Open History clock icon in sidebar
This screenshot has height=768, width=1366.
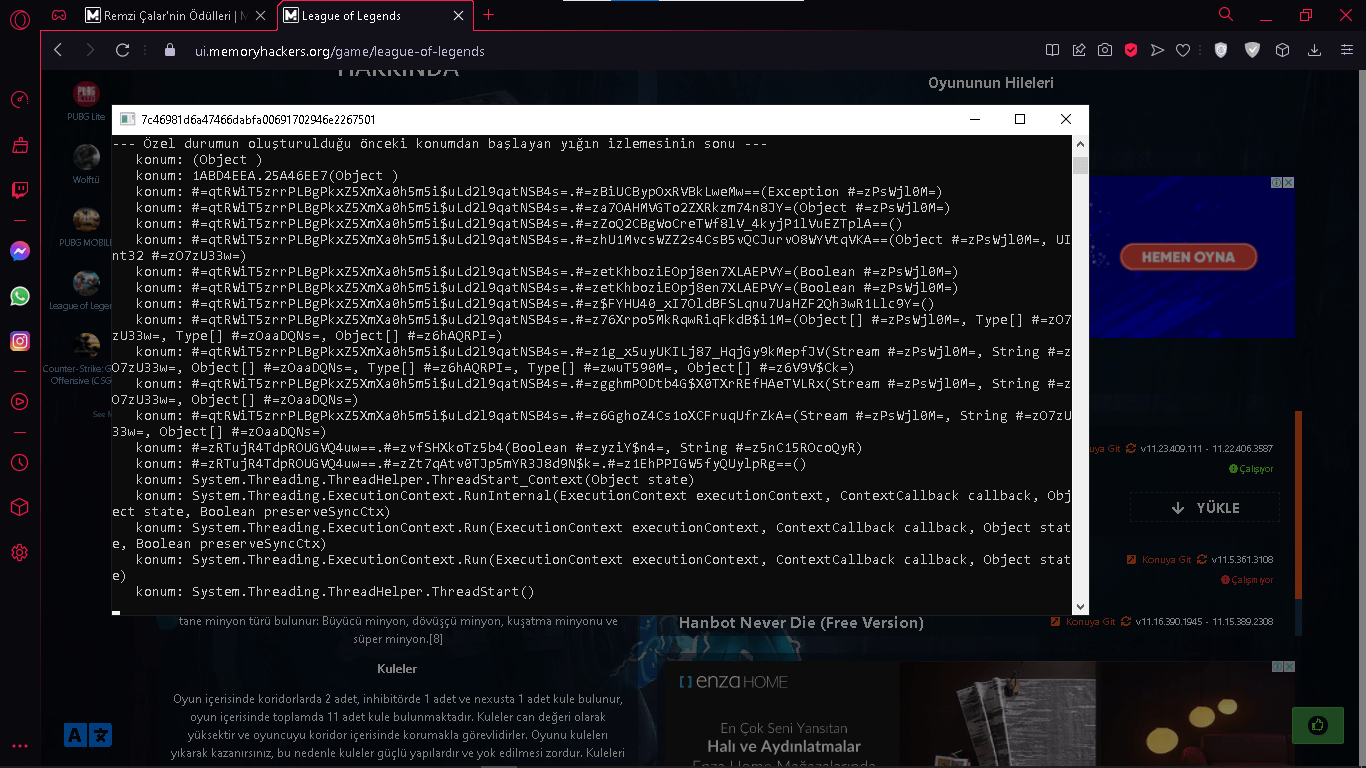[x=19, y=463]
